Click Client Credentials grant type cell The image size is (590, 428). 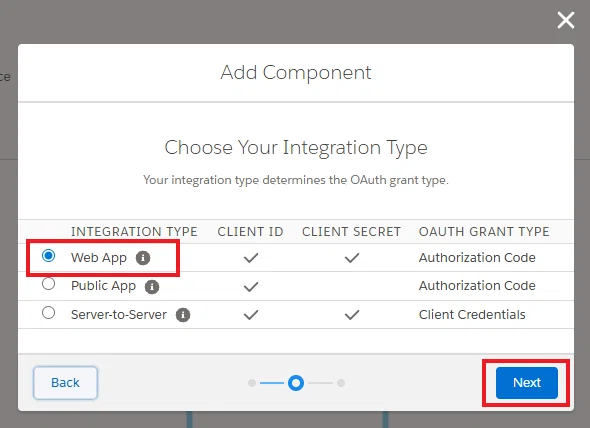pyautogui.click(x=472, y=315)
